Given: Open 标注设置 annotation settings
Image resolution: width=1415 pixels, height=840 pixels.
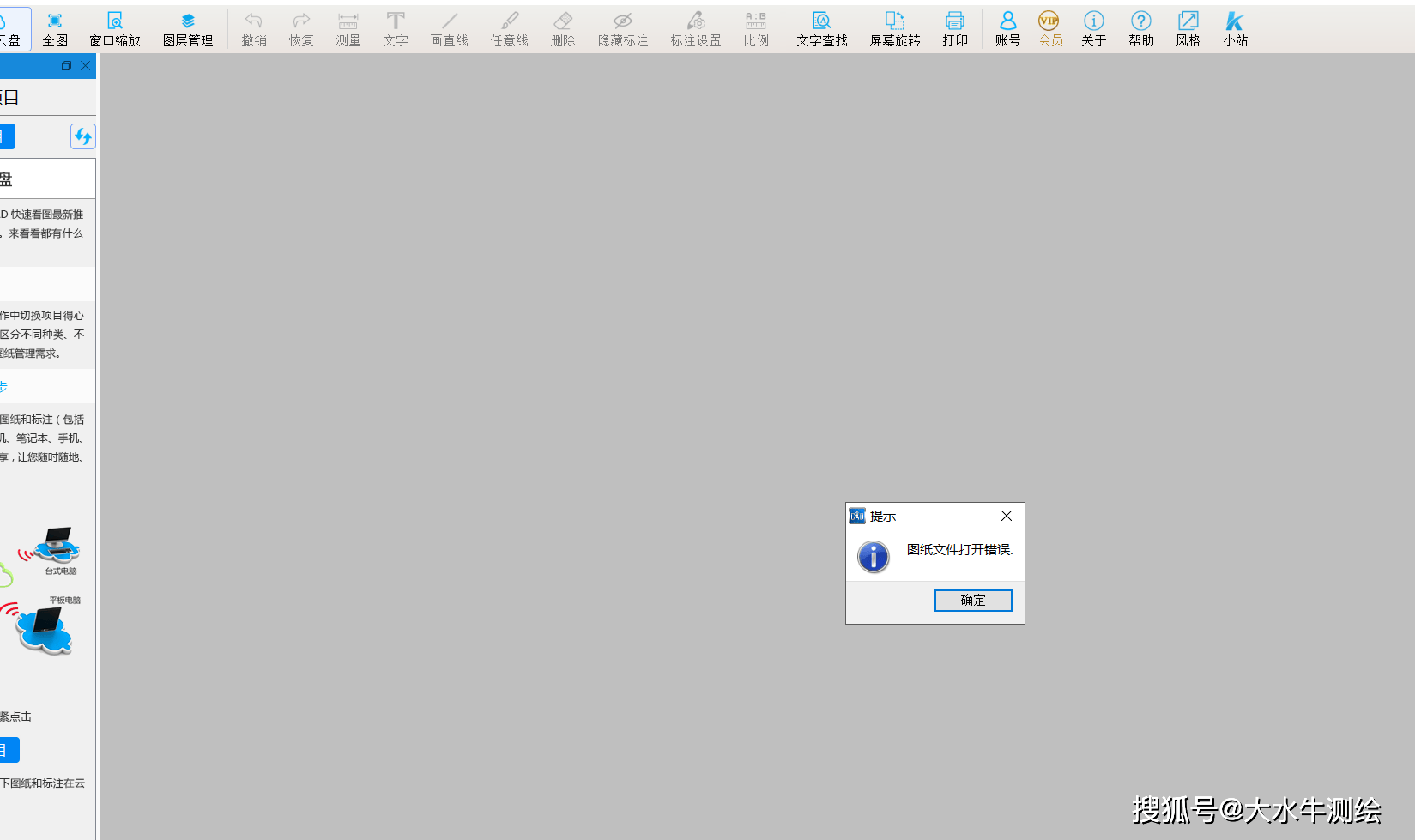Looking at the screenshot, I should point(696,29).
